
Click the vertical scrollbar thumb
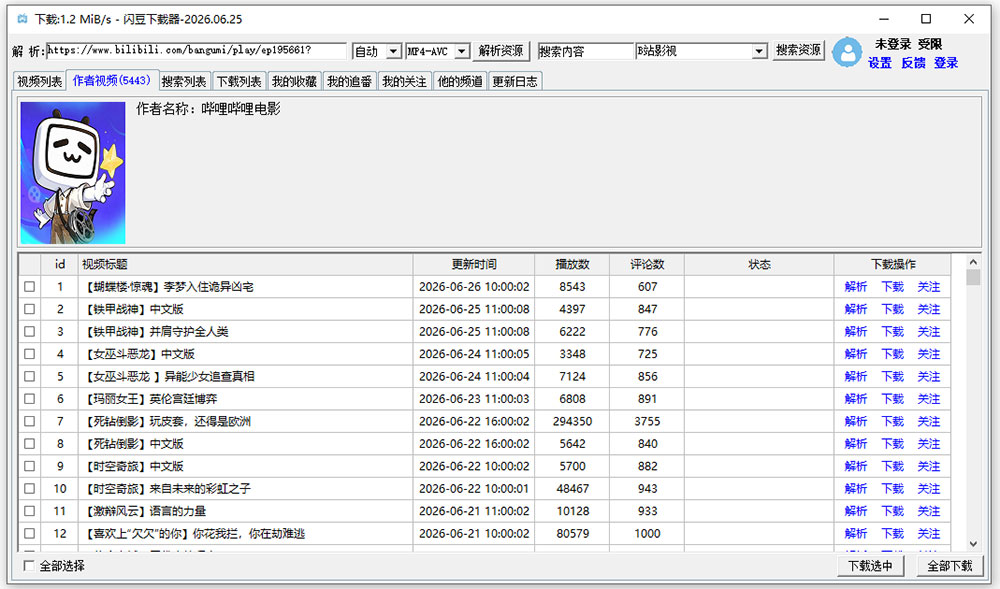[x=973, y=277]
